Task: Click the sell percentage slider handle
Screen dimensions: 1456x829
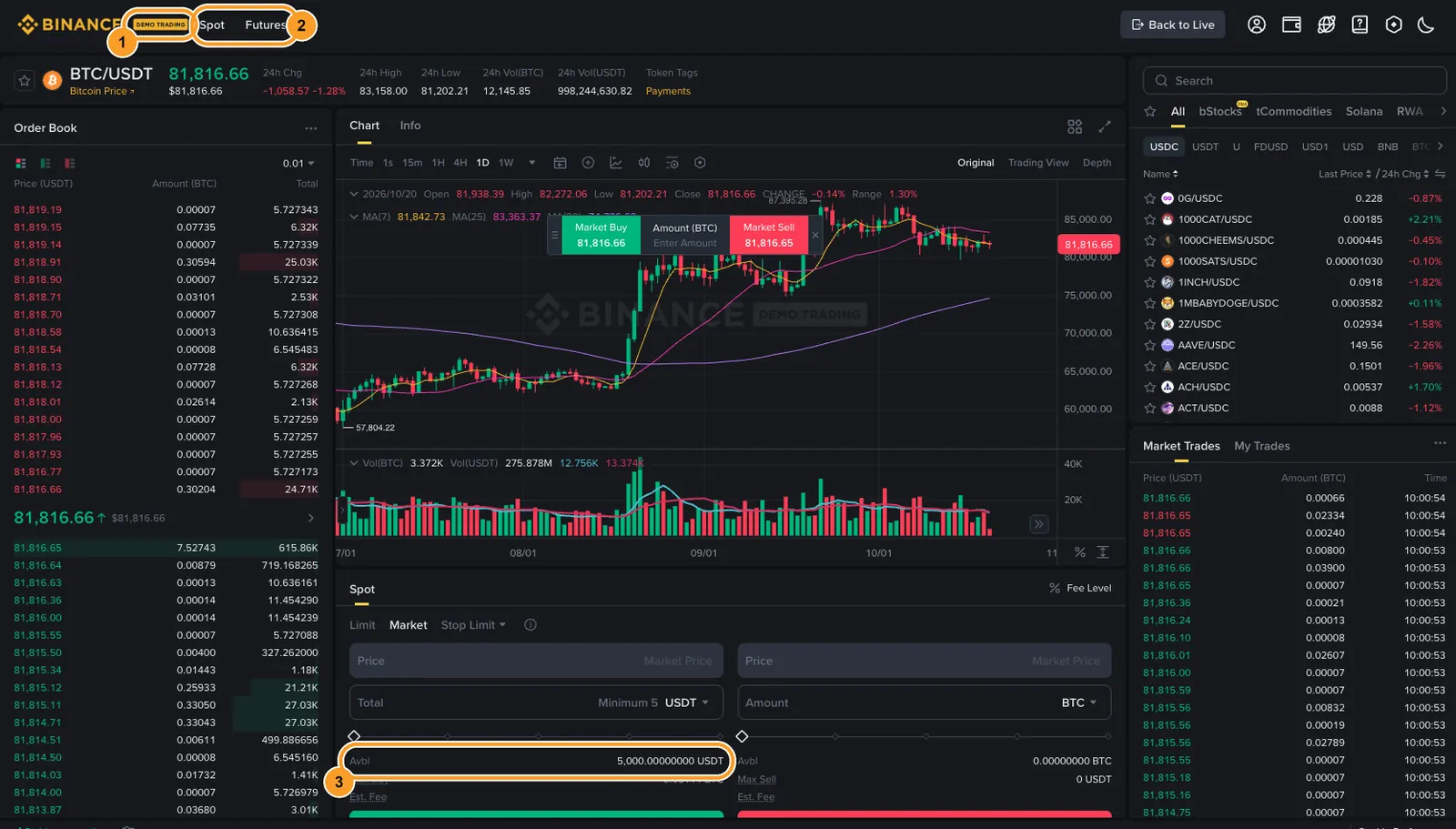Action: pos(743,736)
